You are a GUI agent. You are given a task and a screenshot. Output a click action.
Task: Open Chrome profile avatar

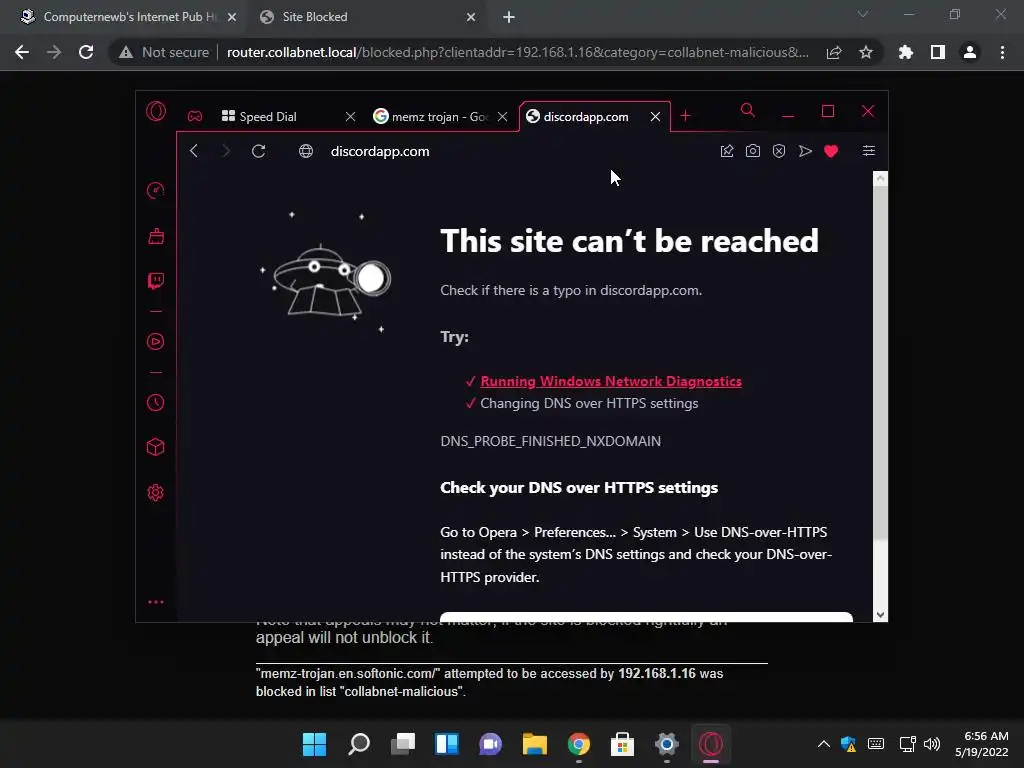tap(970, 52)
